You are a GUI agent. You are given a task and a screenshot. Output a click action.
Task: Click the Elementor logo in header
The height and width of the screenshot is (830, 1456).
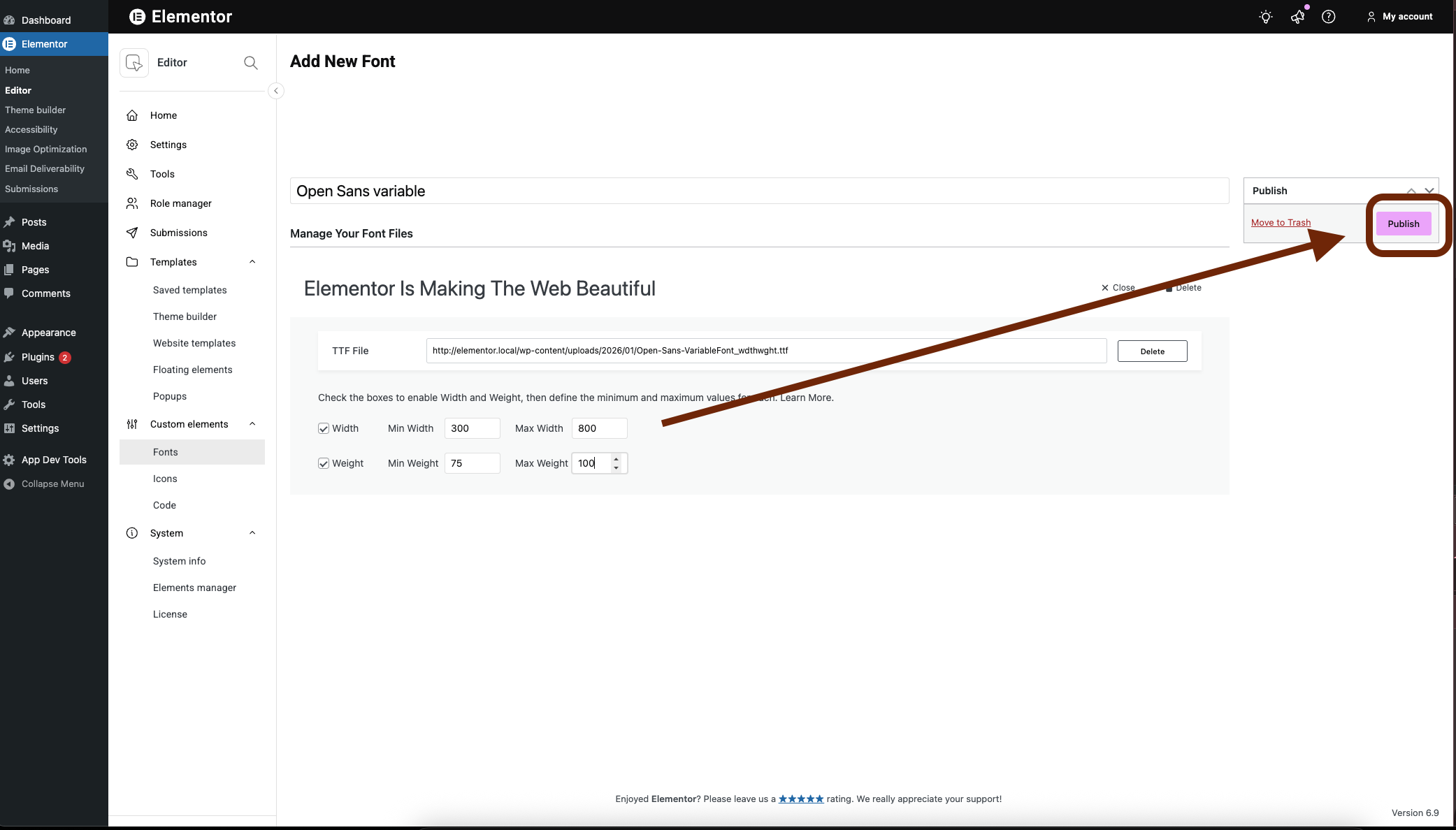pyautogui.click(x=138, y=17)
